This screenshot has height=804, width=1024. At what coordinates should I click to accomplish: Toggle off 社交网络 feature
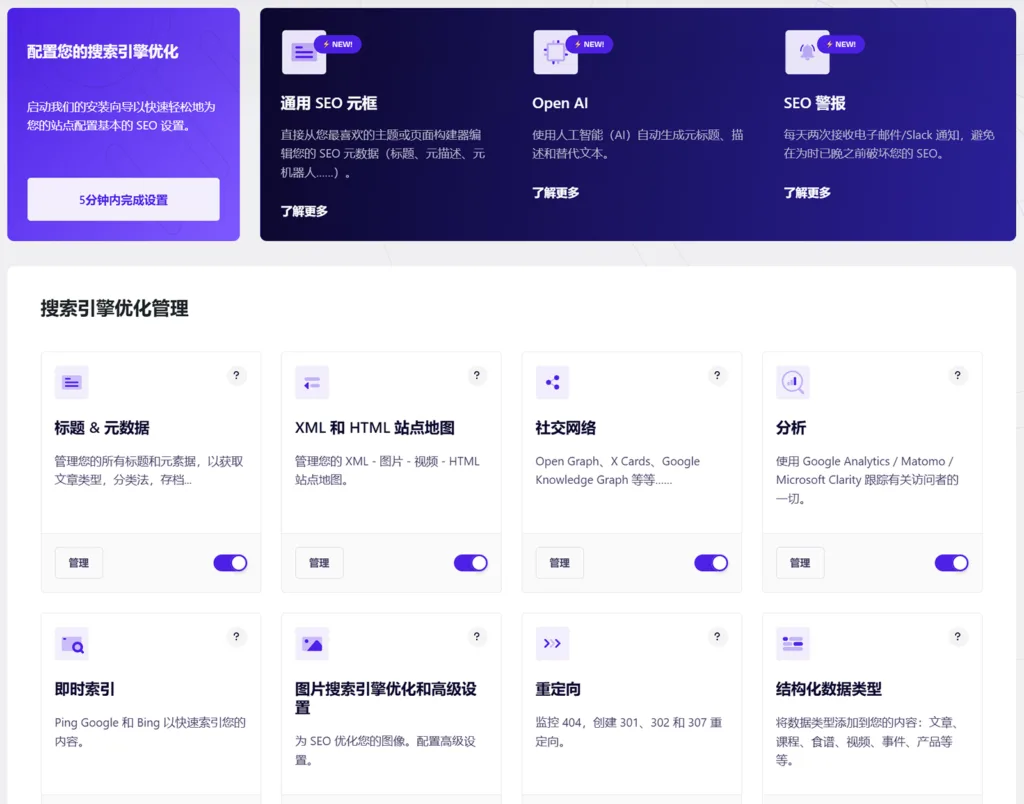point(711,563)
